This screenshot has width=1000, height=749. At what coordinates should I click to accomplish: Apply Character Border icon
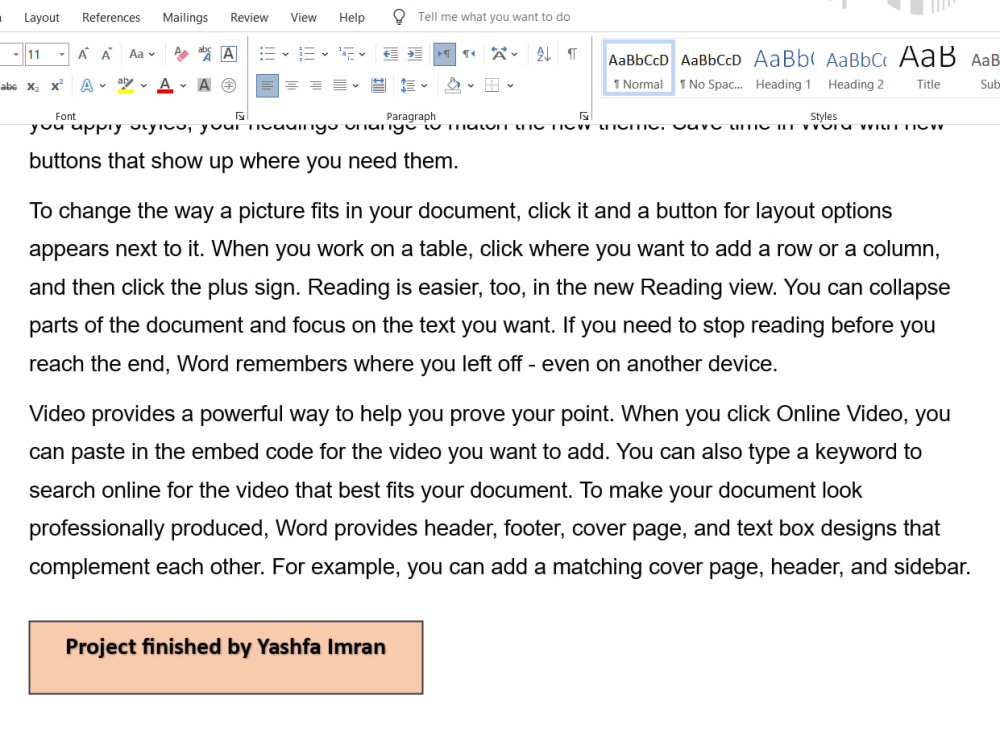(x=228, y=54)
